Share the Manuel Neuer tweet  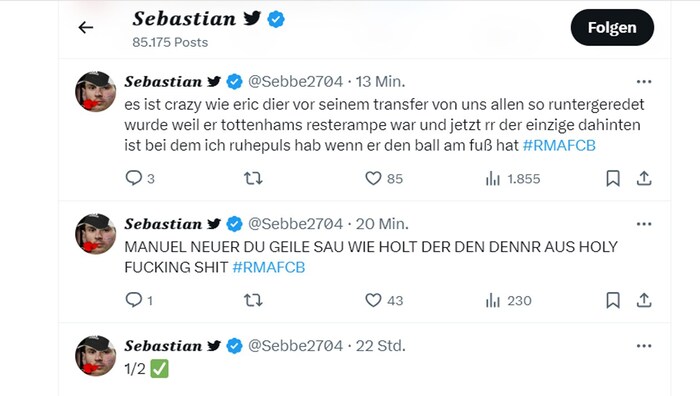(644, 300)
